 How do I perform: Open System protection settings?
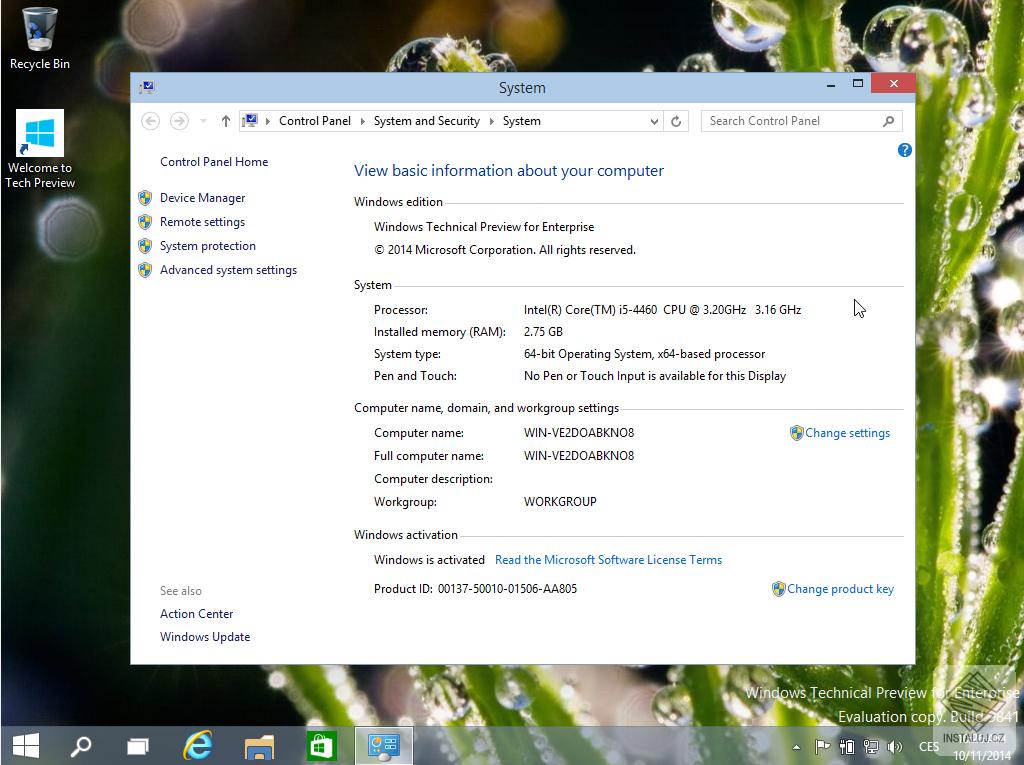click(207, 245)
